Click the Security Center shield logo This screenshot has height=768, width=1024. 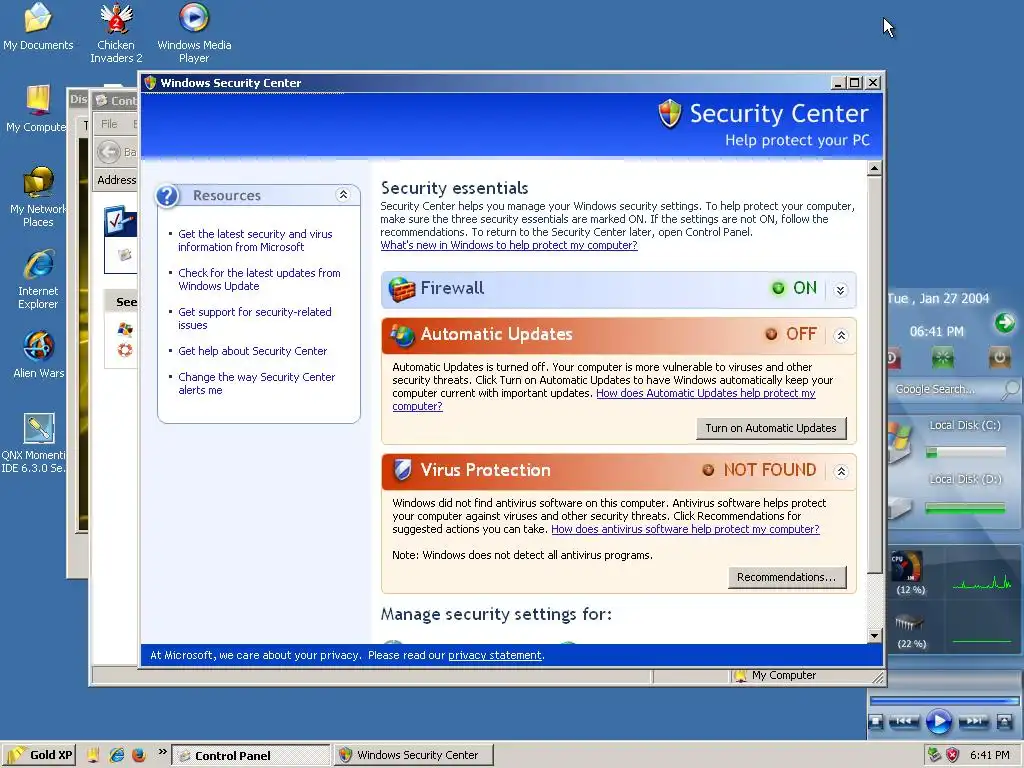pyautogui.click(x=670, y=114)
